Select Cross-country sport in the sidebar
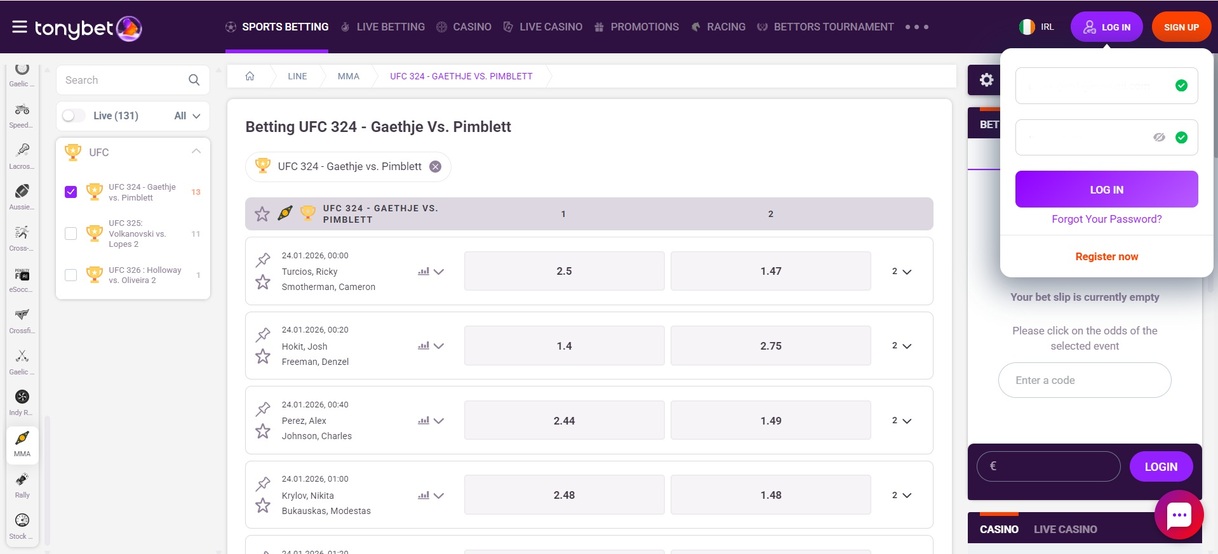The width and height of the screenshot is (1218, 554). (22, 238)
